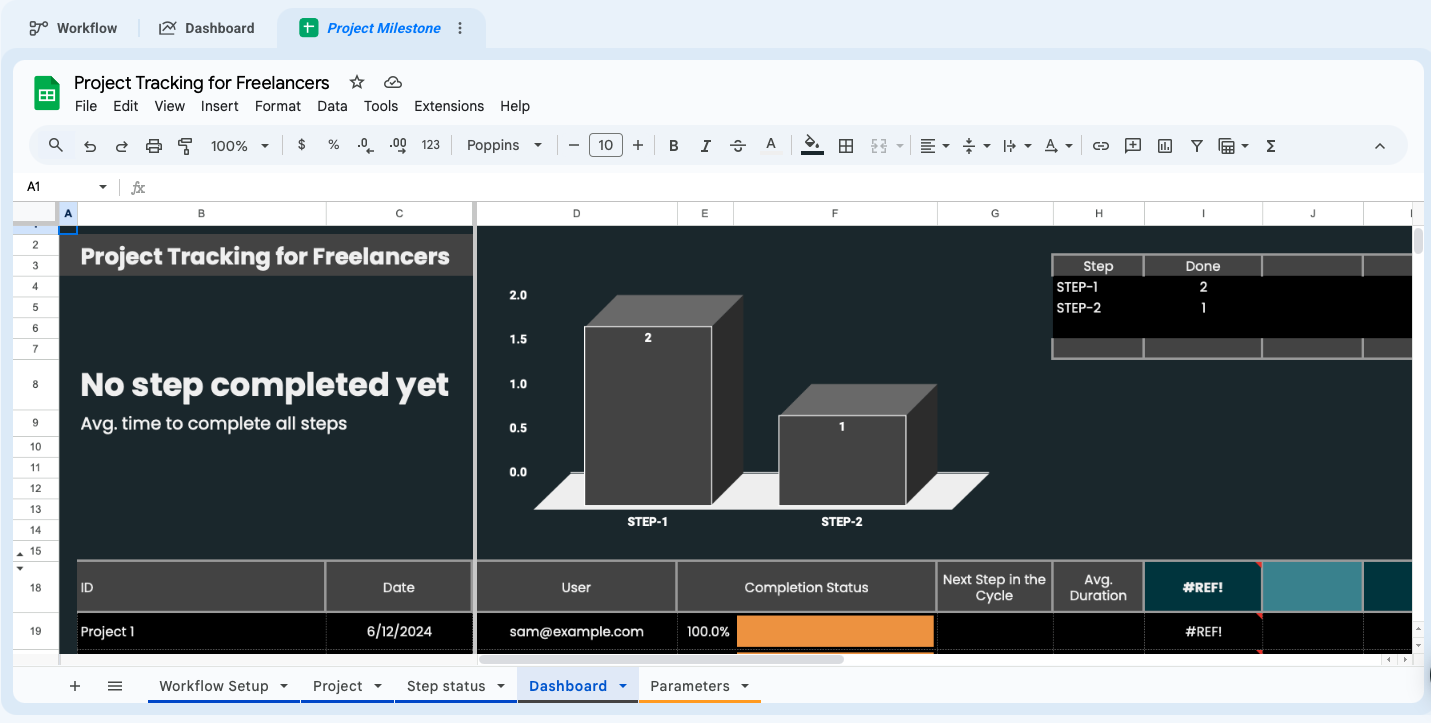The height and width of the screenshot is (723, 1431).
Task: Click Increase decimal places icon
Action: pyautogui.click(x=398, y=145)
